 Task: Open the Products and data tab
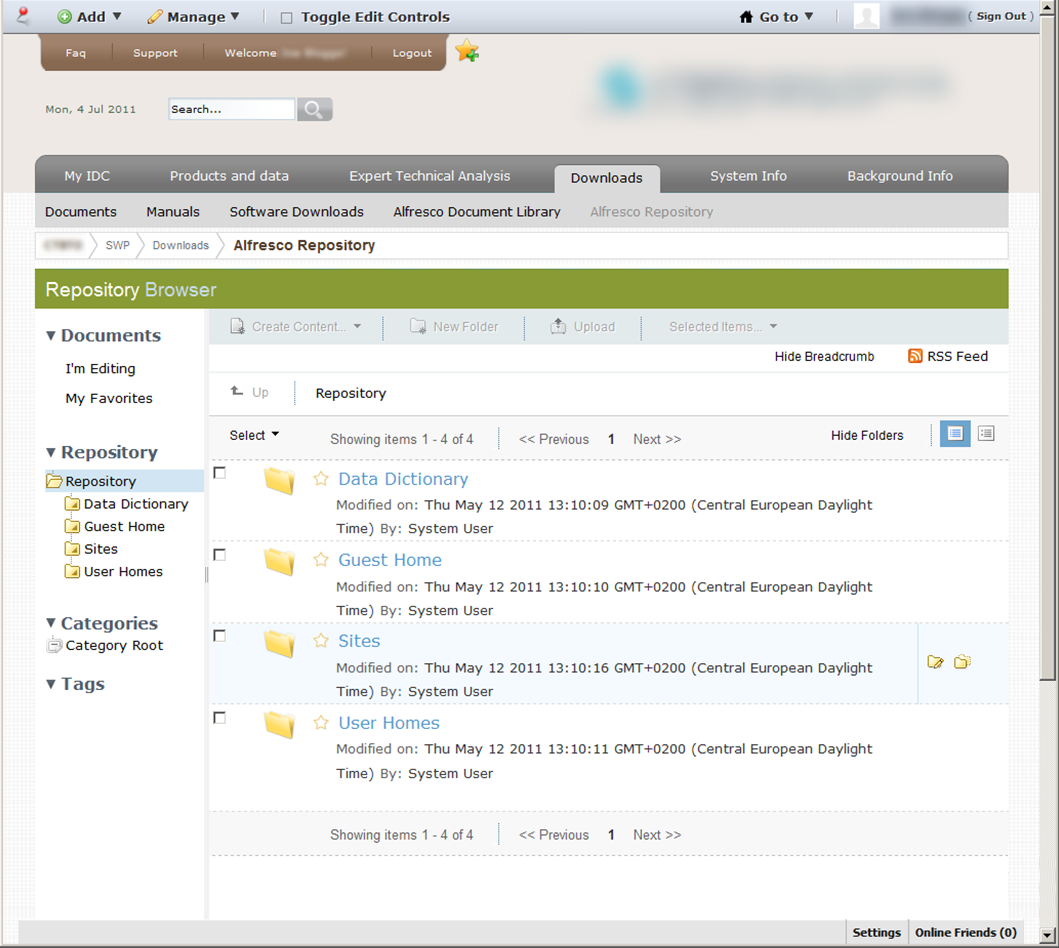229,176
